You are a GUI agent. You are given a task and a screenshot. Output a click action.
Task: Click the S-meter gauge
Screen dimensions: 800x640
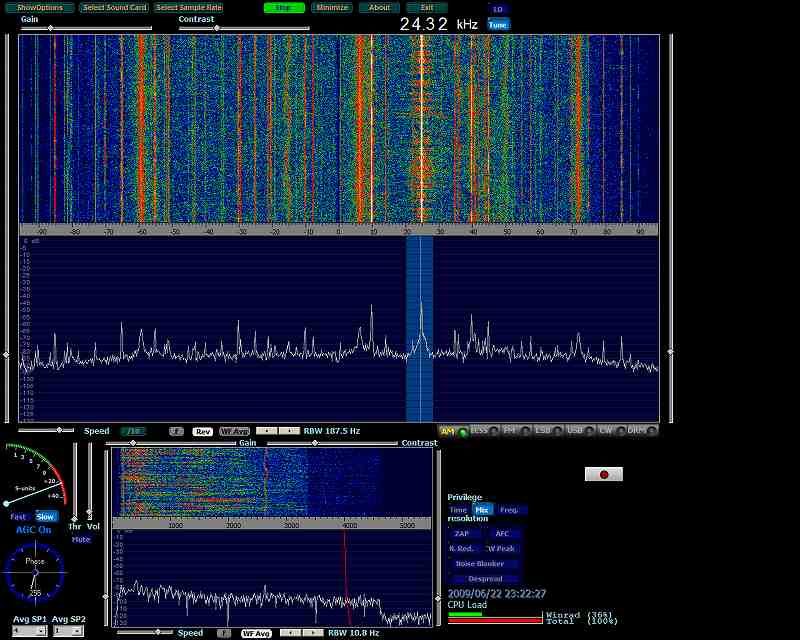tap(36, 478)
